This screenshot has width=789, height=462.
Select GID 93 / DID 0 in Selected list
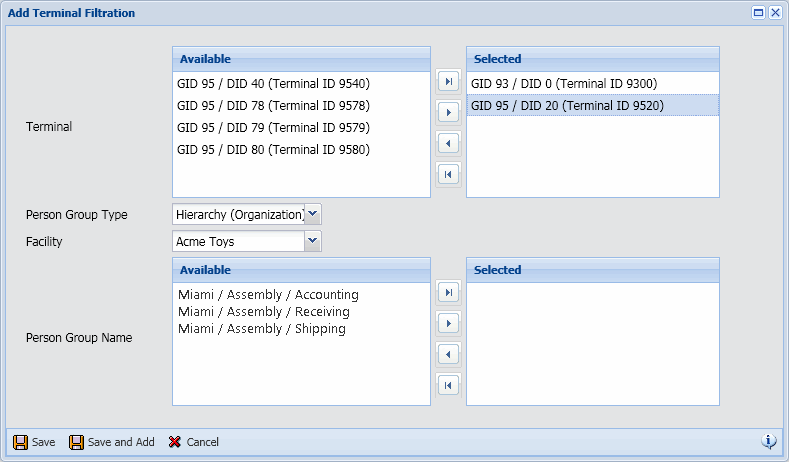pos(563,84)
